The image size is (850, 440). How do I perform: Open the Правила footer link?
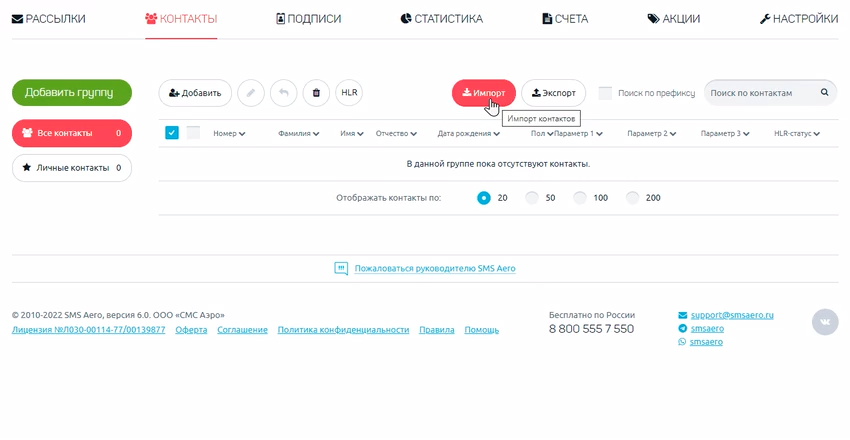[436, 329]
